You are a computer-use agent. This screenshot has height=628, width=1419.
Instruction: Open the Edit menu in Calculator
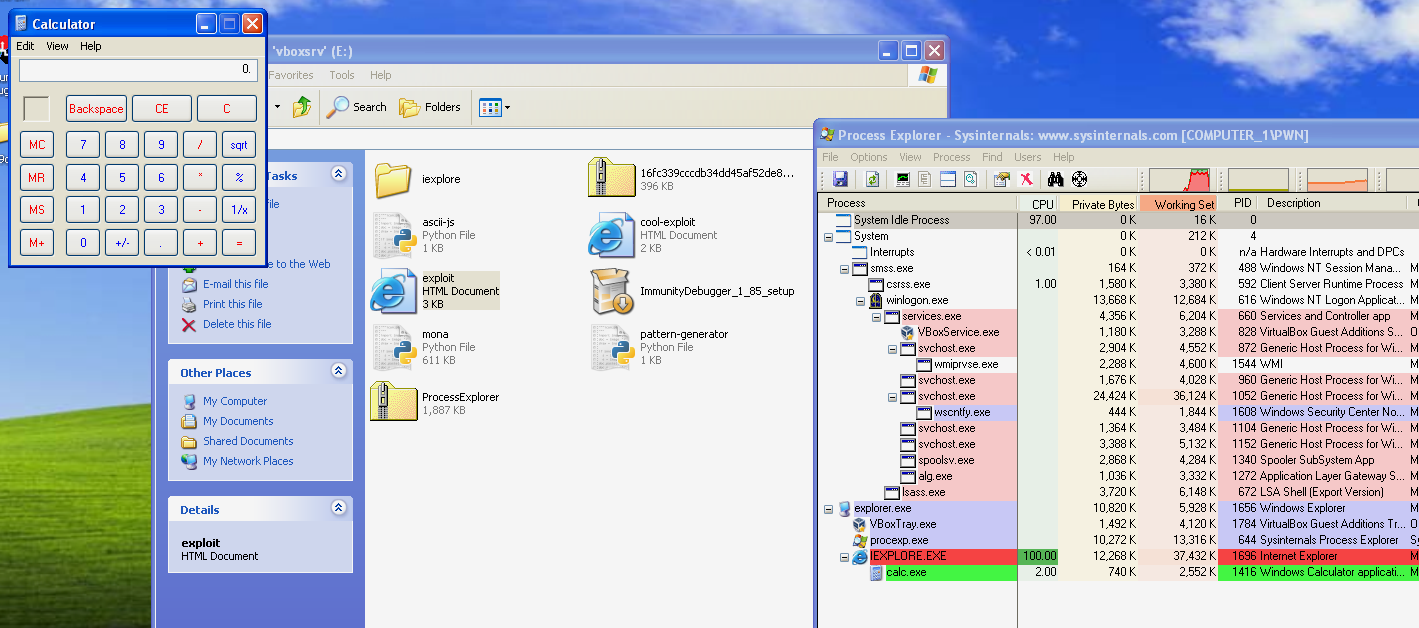(x=25, y=46)
